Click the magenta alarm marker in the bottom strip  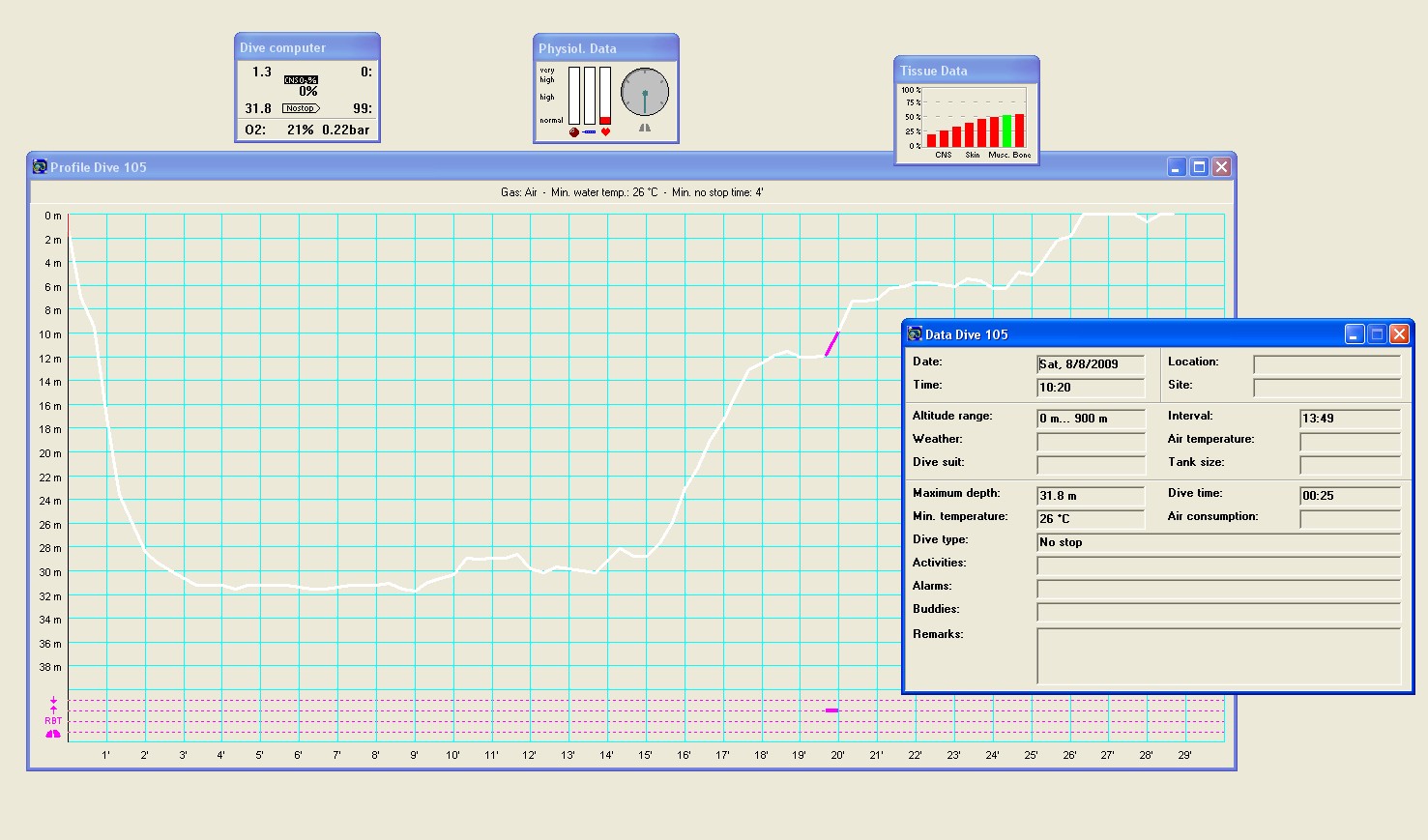click(x=831, y=710)
